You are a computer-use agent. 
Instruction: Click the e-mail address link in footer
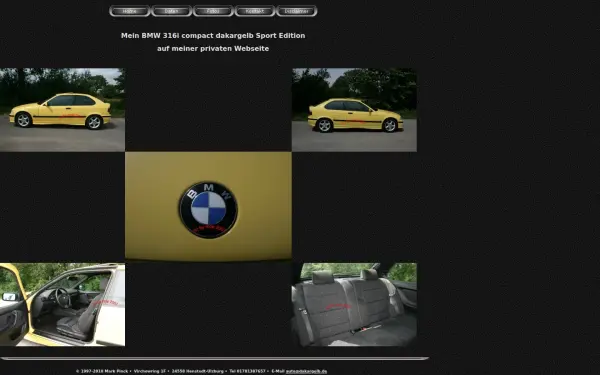(306, 371)
